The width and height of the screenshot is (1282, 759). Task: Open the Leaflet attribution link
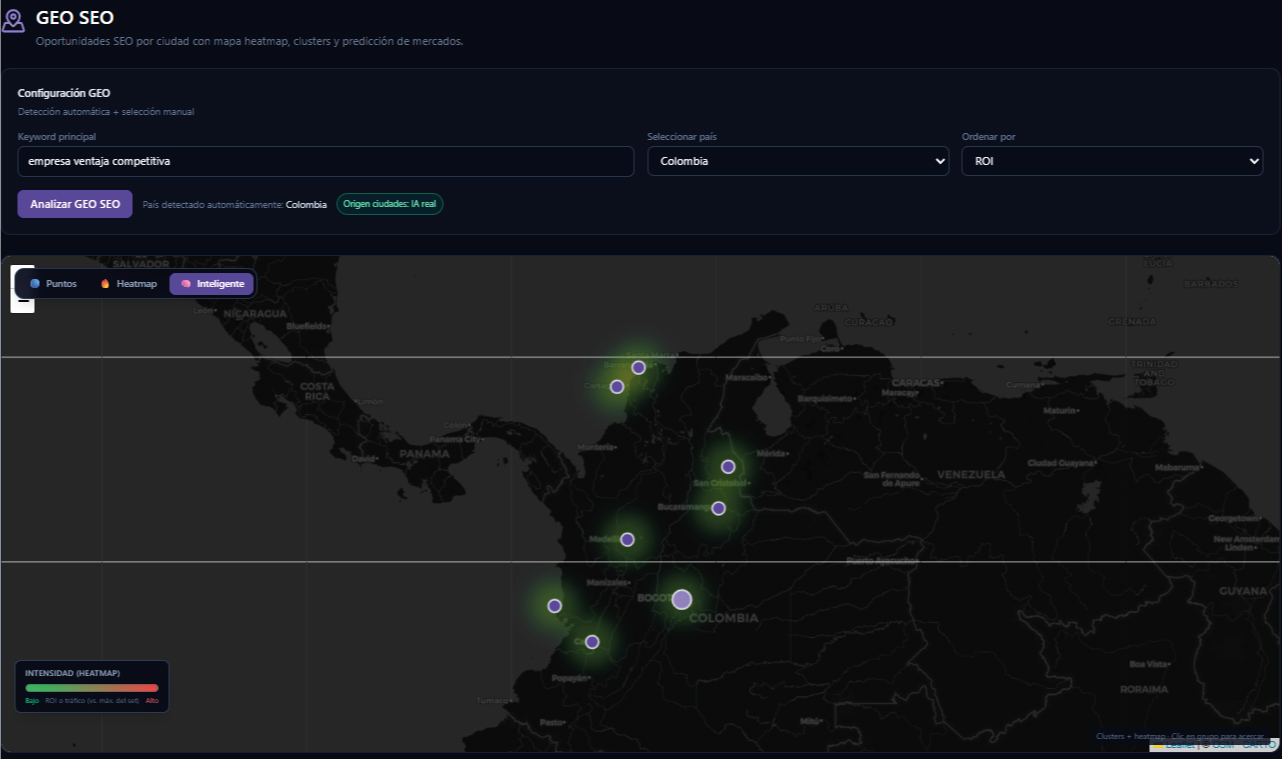[1179, 745]
